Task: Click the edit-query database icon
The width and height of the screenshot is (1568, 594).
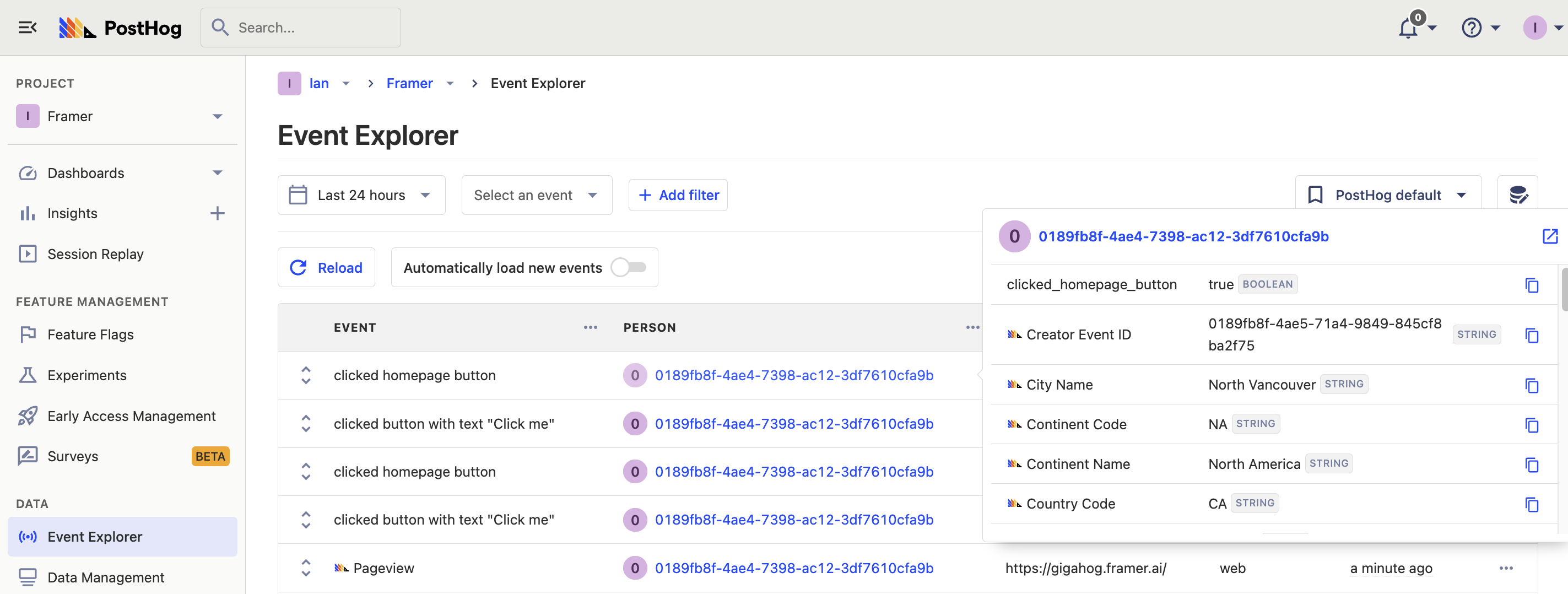Action: (x=1519, y=195)
